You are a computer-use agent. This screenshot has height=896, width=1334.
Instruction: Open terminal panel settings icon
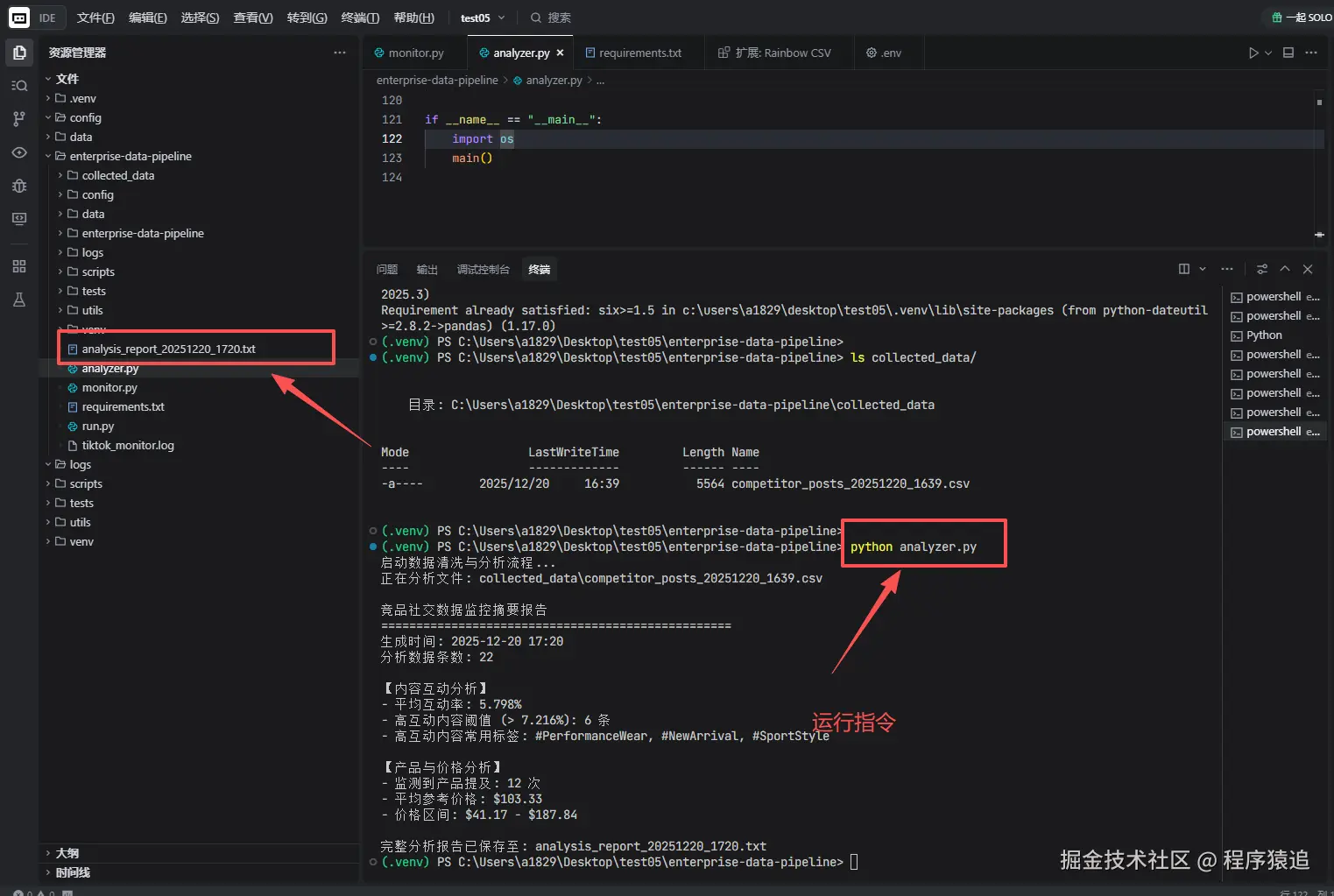tap(1262, 269)
